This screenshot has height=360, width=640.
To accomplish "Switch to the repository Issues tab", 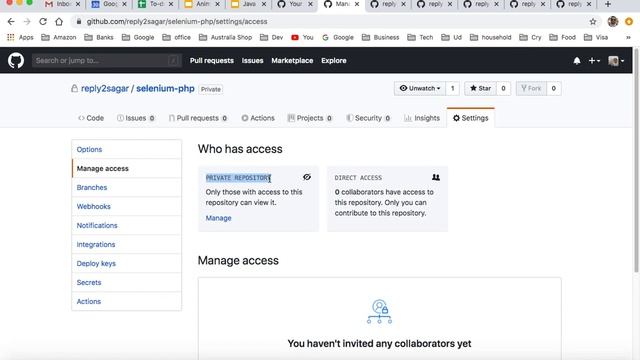I will (136, 118).
